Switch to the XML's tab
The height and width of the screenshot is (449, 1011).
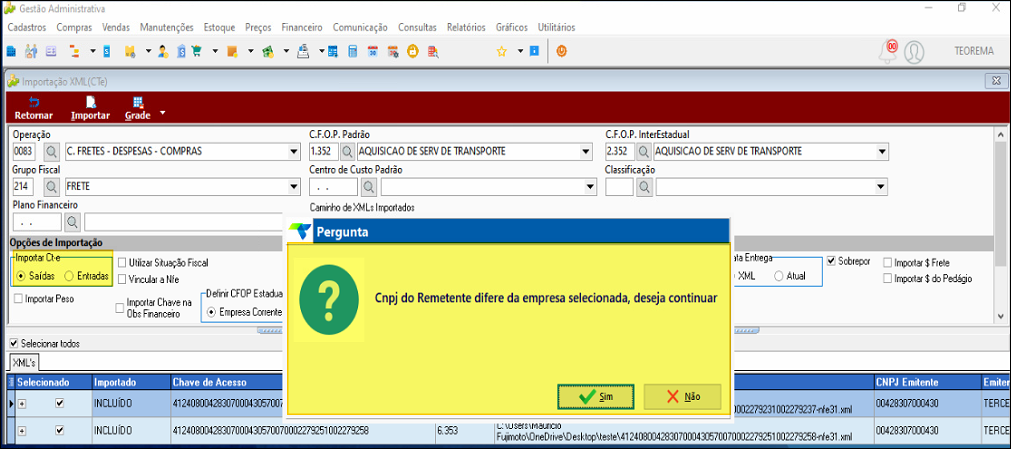pyautogui.click(x=24, y=361)
